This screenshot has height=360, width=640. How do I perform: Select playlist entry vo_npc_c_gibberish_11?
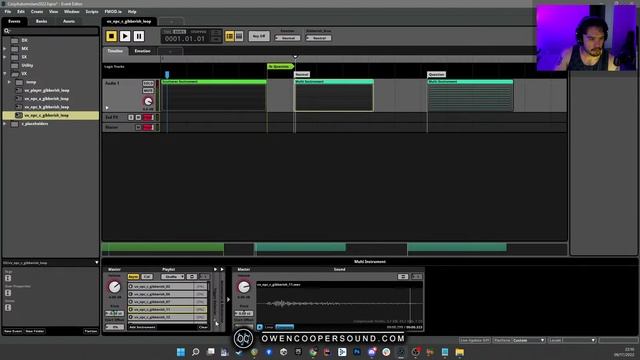click(167, 310)
